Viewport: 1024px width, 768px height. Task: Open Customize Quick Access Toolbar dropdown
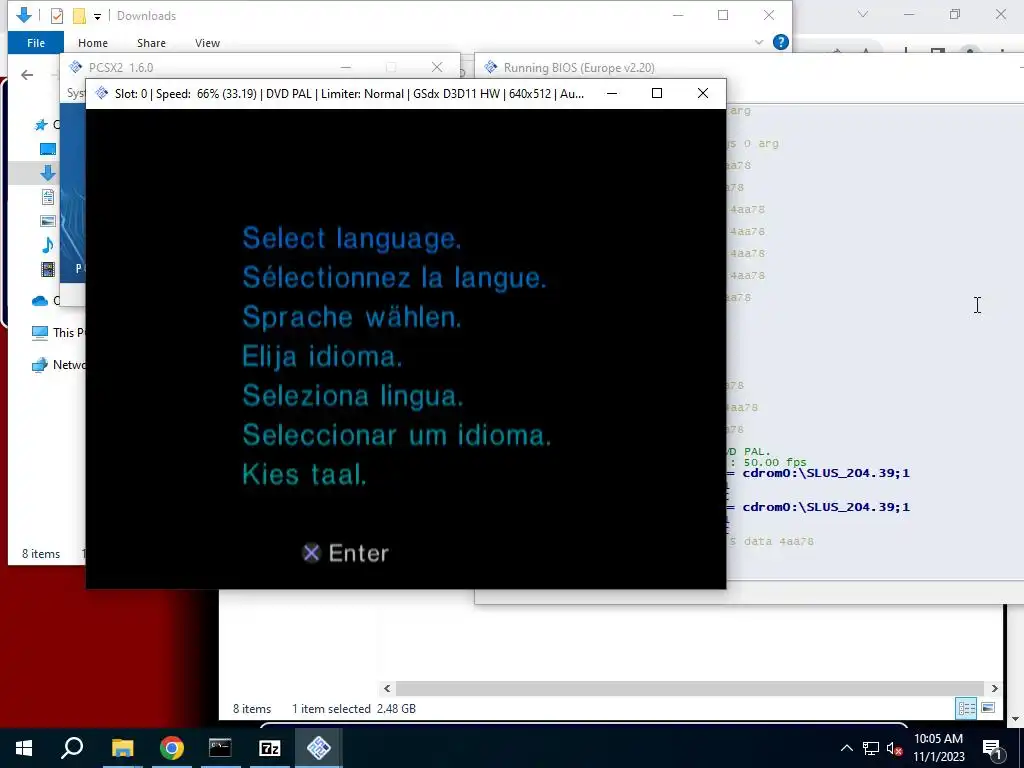(97, 16)
